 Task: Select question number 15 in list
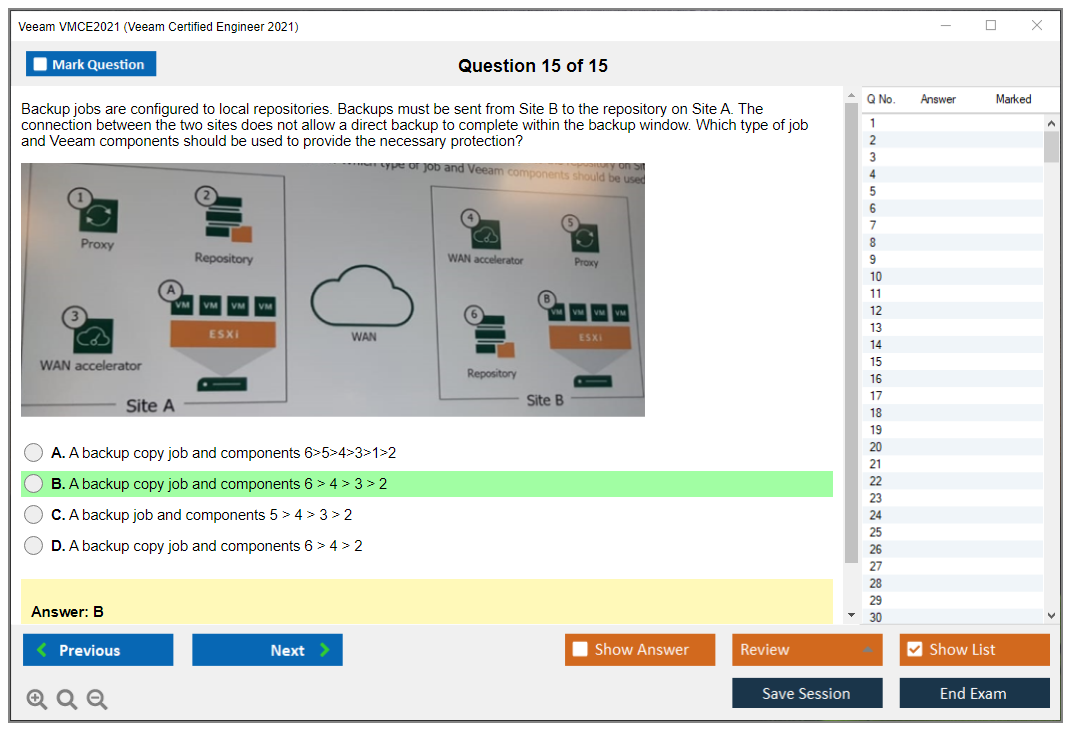(875, 362)
